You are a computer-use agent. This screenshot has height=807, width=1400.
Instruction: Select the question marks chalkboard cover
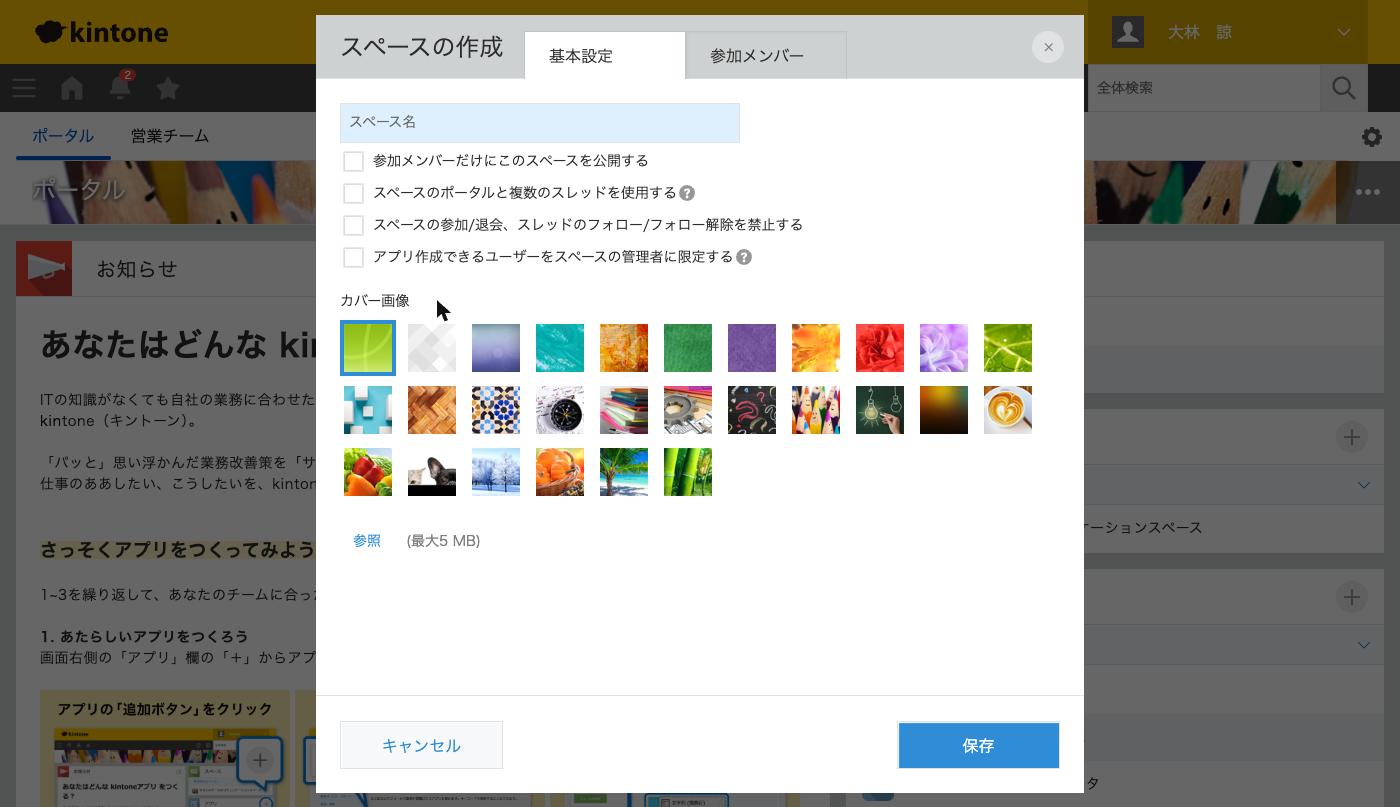(x=752, y=410)
